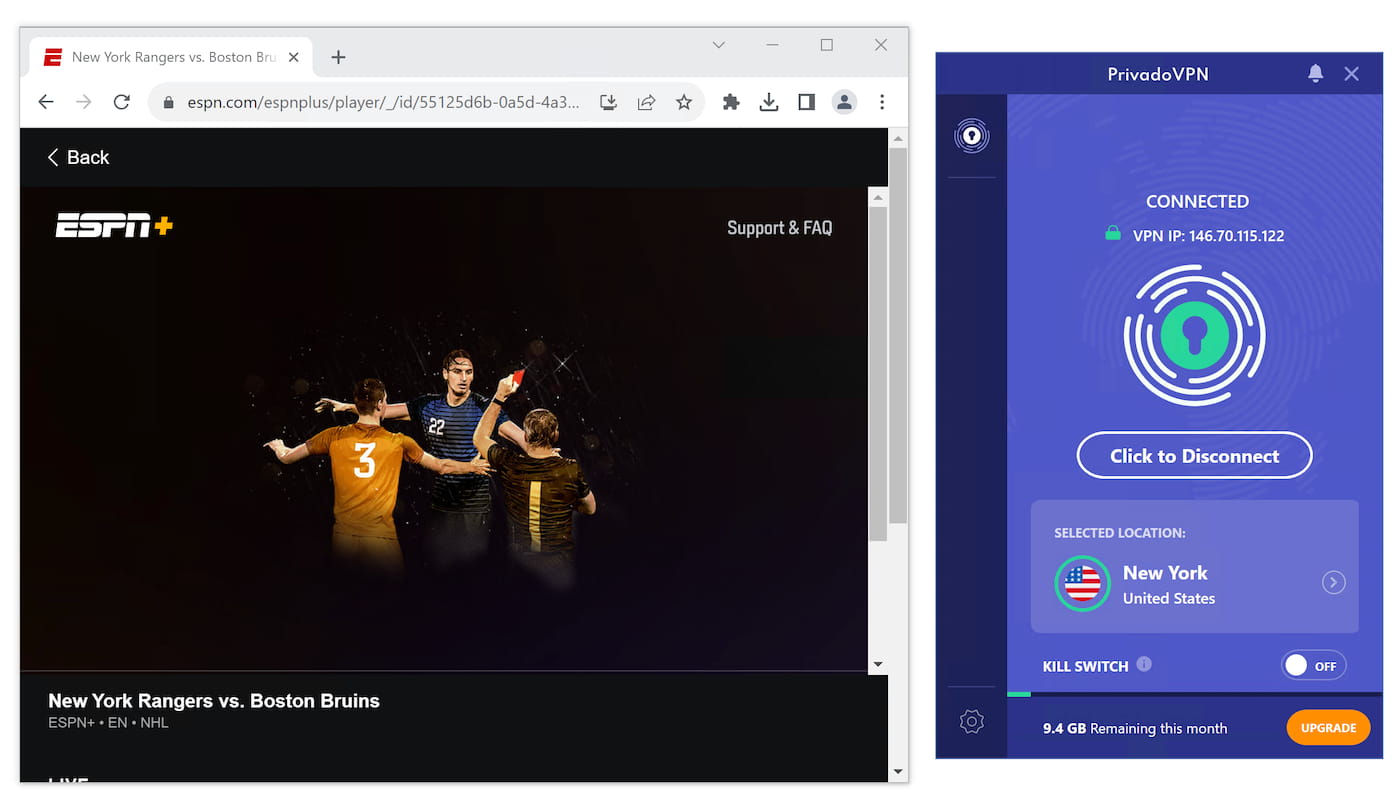The image size is (1400, 804).
Task: Close the New York Rangers tab
Action: point(294,57)
